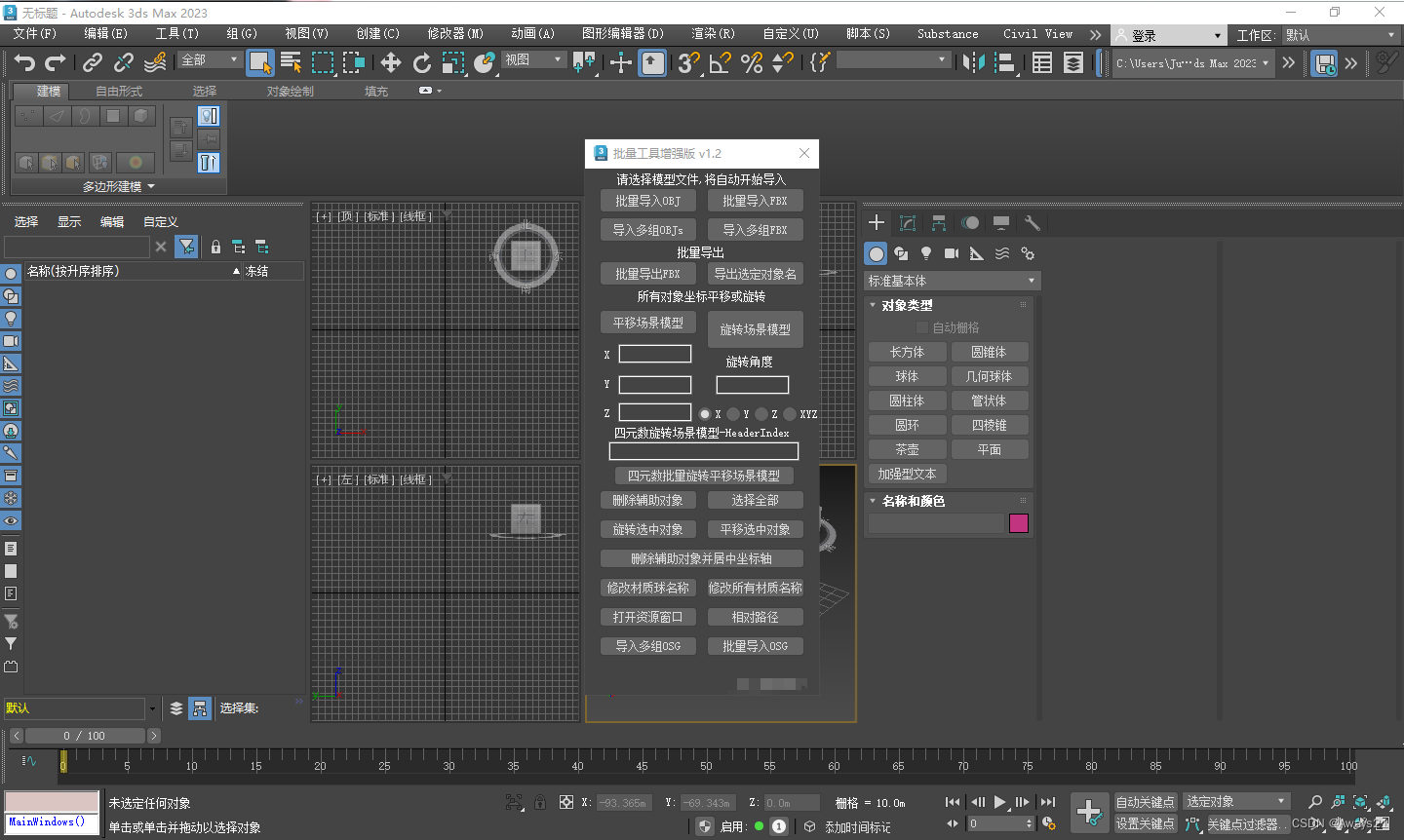The width and height of the screenshot is (1404, 840).
Task: Click the Set Keys large plus icon
Action: (1090, 812)
